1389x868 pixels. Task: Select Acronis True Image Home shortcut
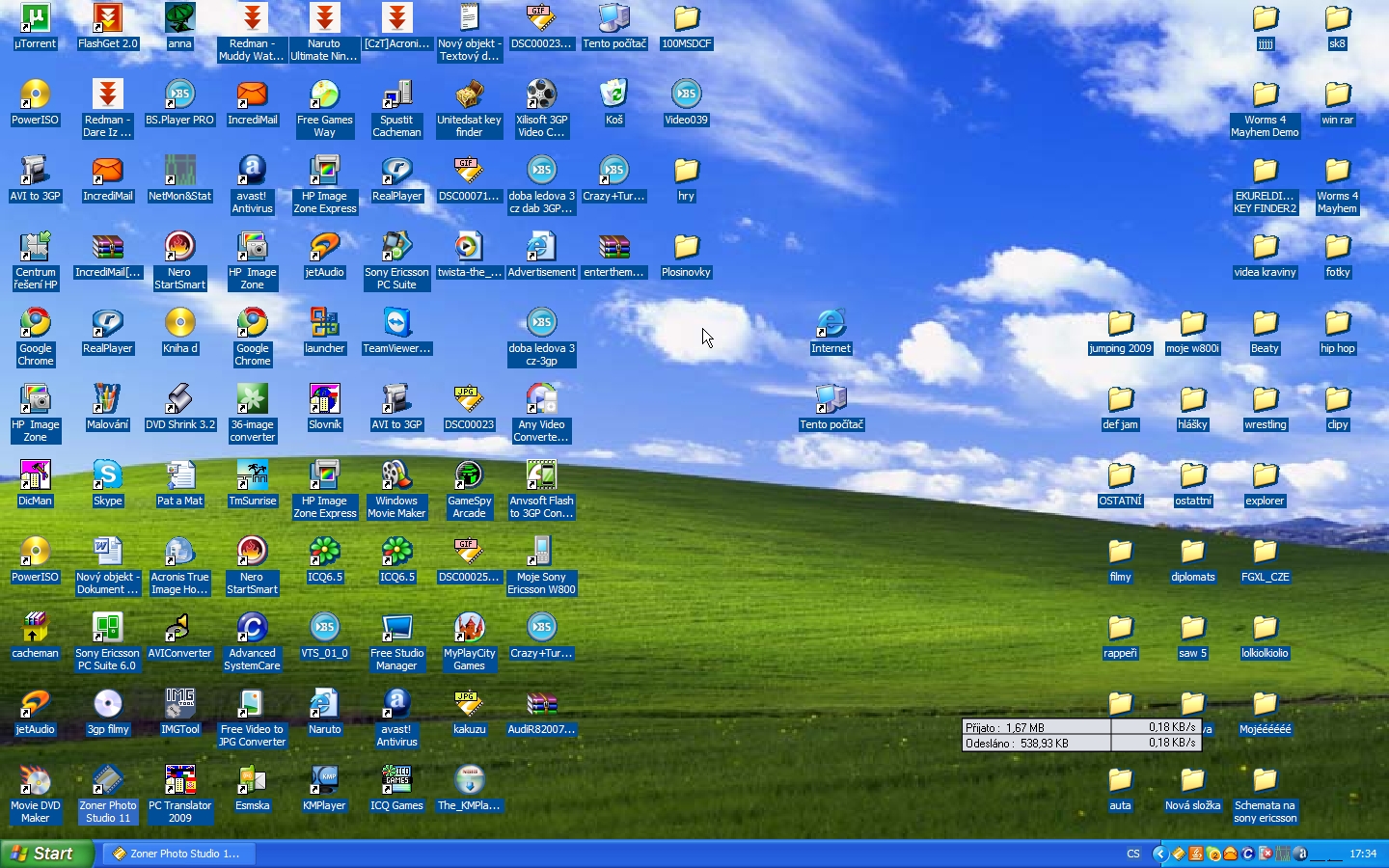coord(180,566)
